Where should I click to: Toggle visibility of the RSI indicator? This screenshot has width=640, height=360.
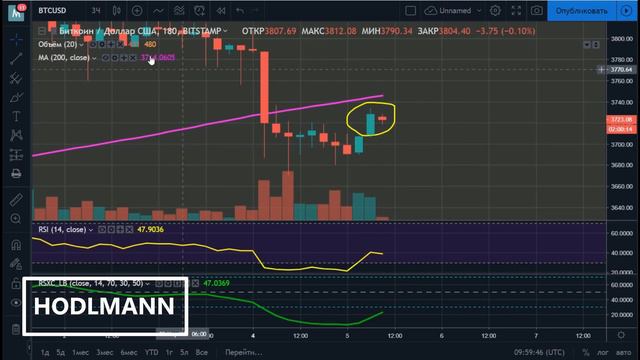[x=102, y=230]
